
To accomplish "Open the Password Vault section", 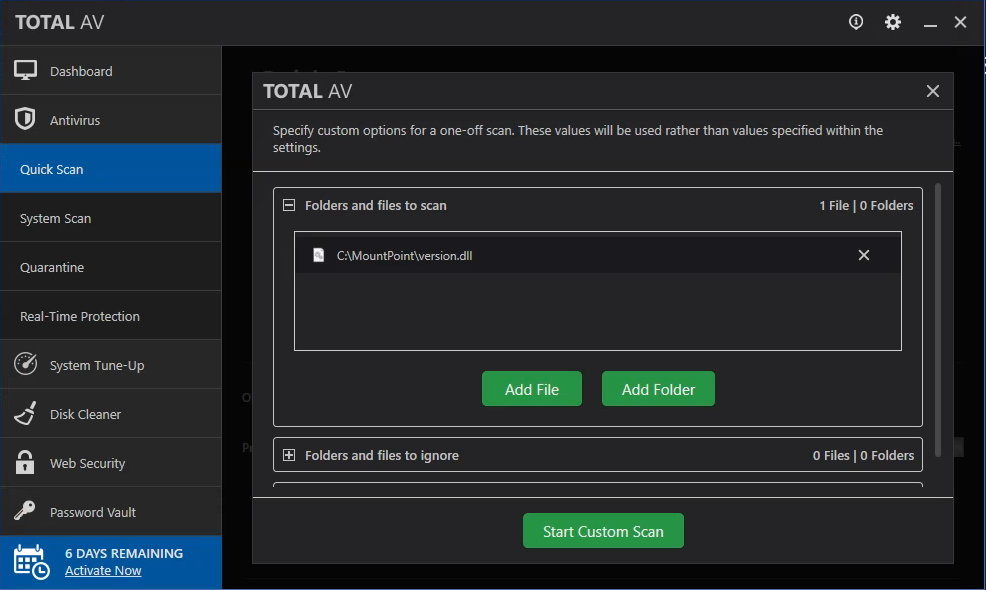I will click(x=111, y=511).
